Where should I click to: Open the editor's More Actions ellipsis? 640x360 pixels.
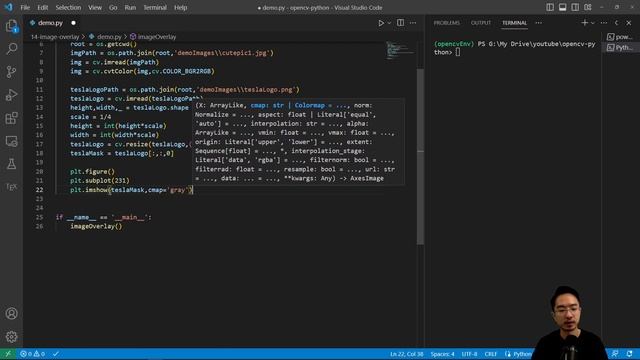point(413,23)
